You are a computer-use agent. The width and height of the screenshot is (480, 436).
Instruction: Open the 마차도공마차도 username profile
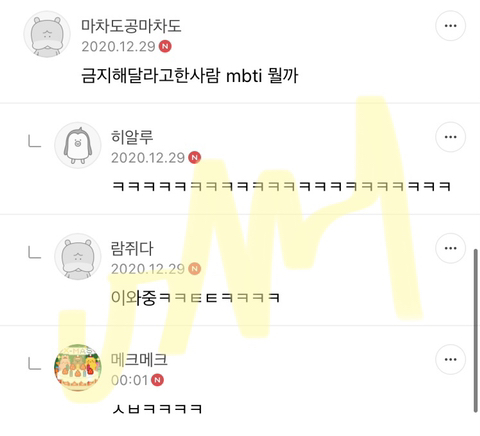click(131, 26)
